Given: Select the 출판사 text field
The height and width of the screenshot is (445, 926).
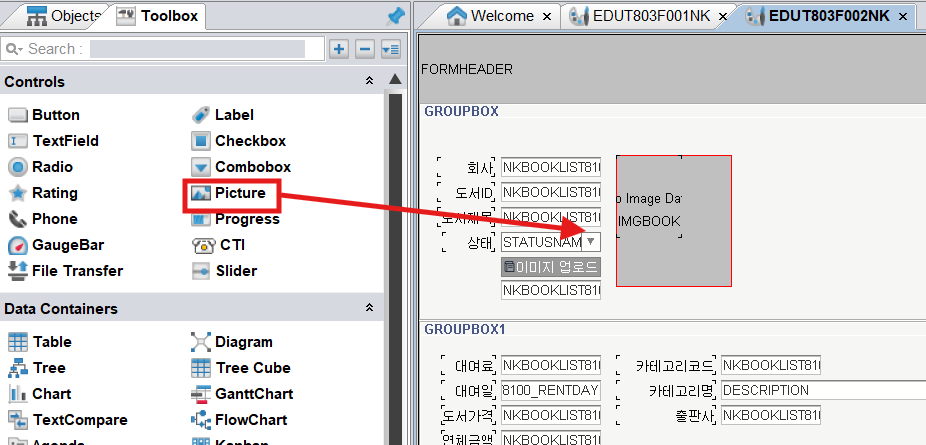Looking at the screenshot, I should pyautogui.click(x=771, y=415).
